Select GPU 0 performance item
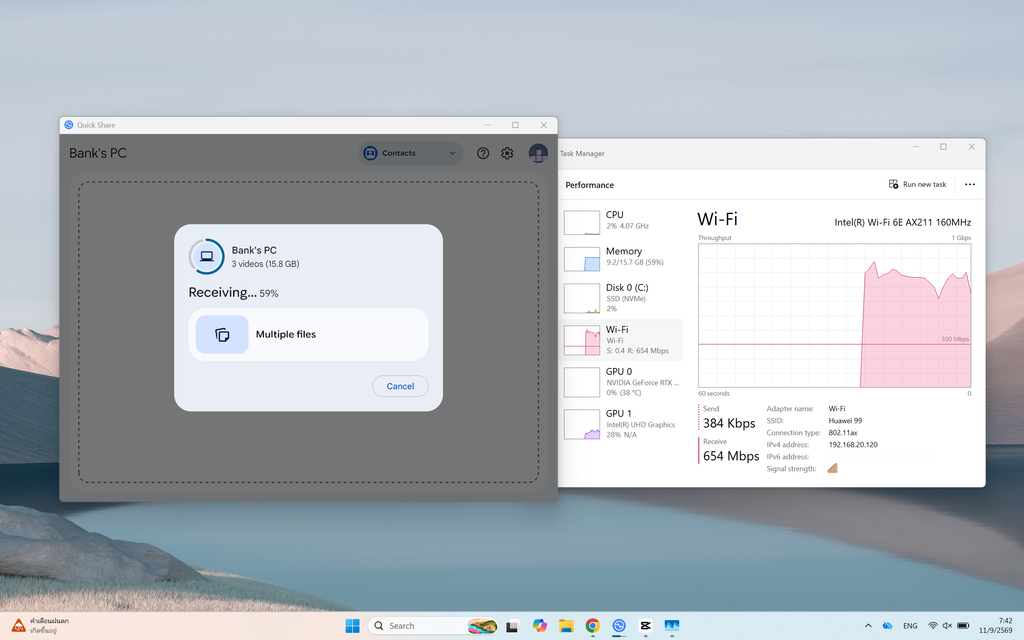Image resolution: width=1024 pixels, height=640 pixels. (x=622, y=381)
